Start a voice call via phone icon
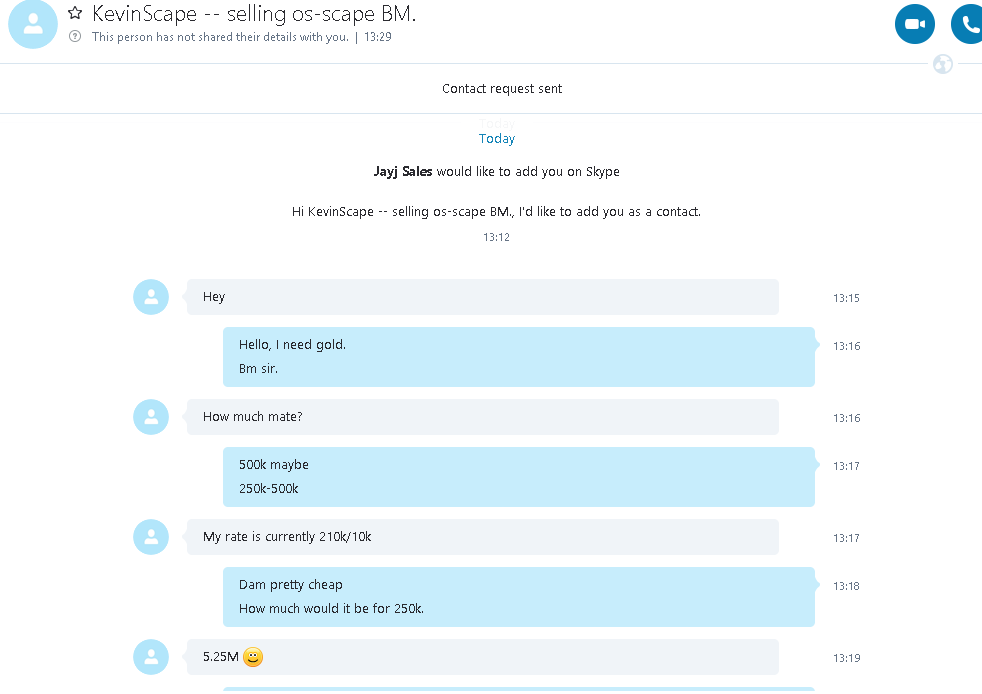 tap(967, 24)
